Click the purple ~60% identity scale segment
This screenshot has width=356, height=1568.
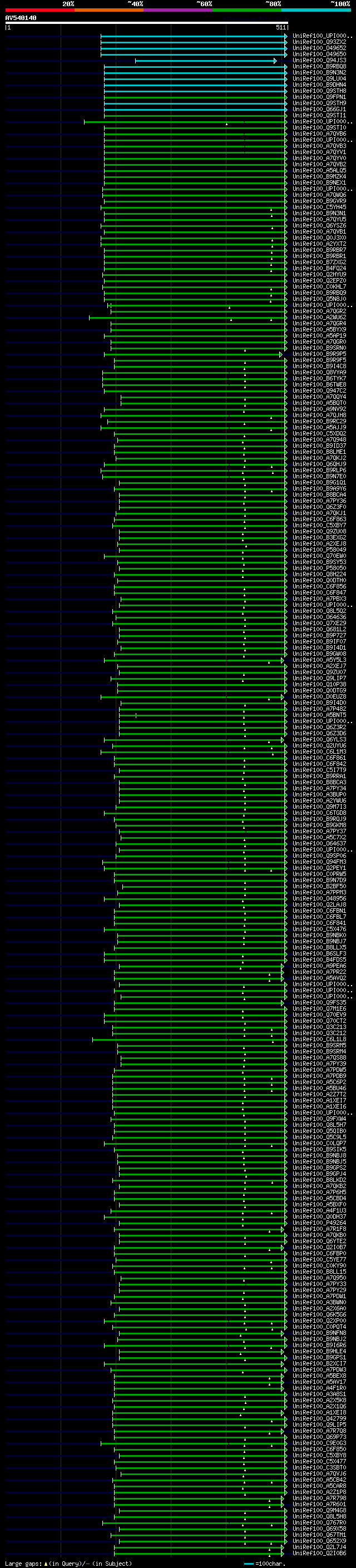(179, 10)
